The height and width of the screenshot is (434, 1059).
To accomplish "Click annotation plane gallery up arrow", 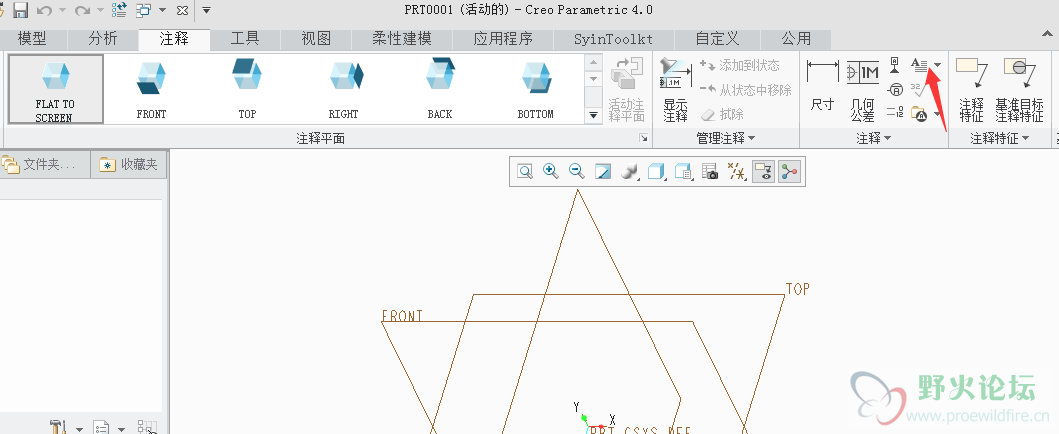I will pos(594,63).
